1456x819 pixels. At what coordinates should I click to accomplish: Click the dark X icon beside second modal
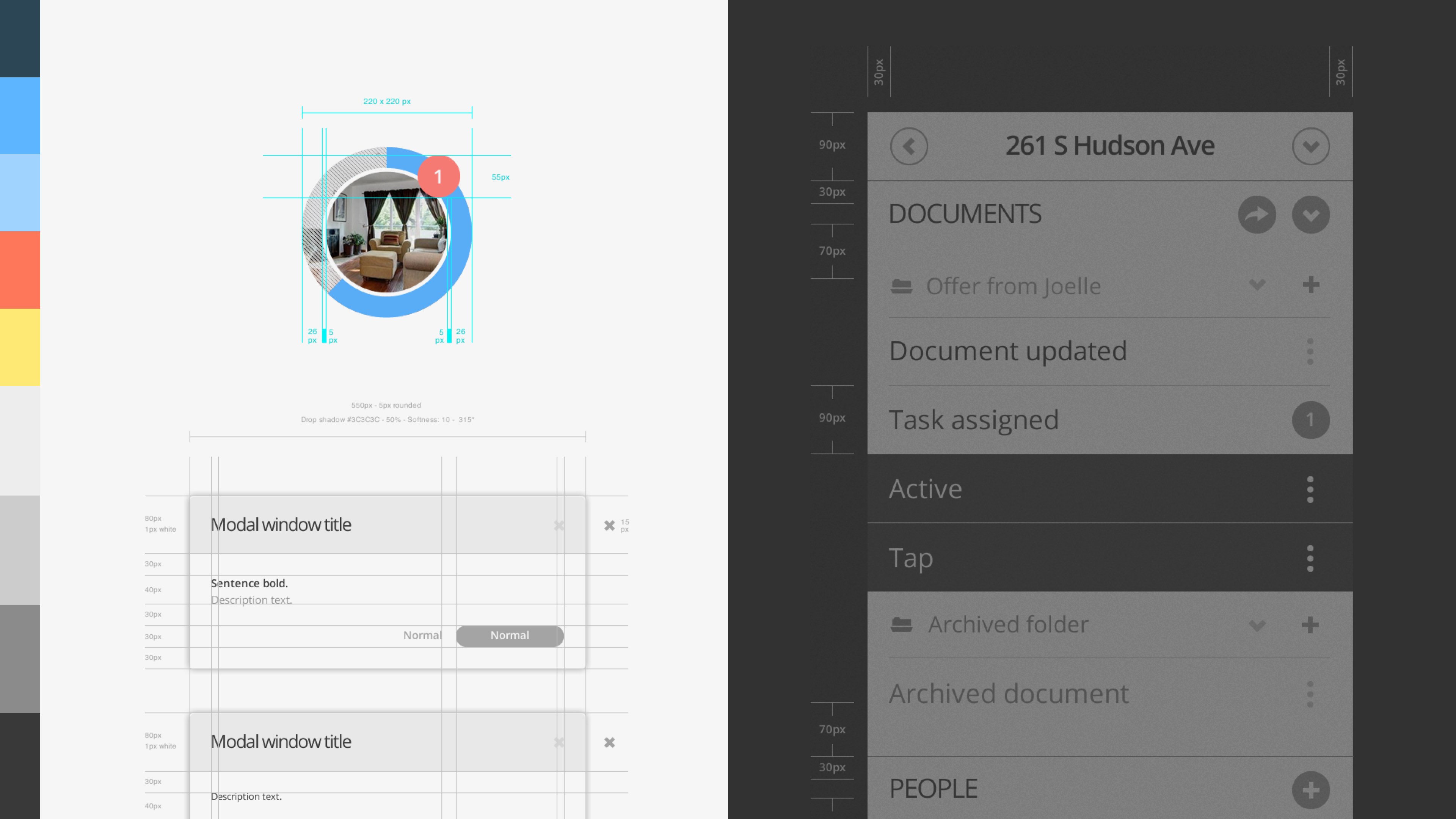(609, 743)
